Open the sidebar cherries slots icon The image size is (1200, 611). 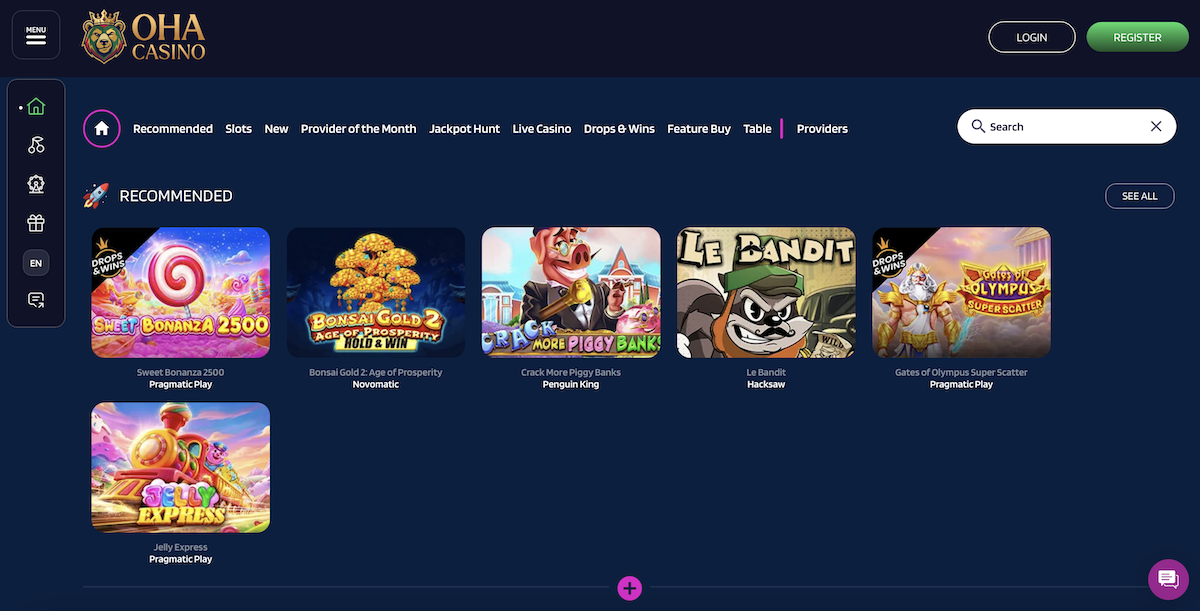pos(36,146)
